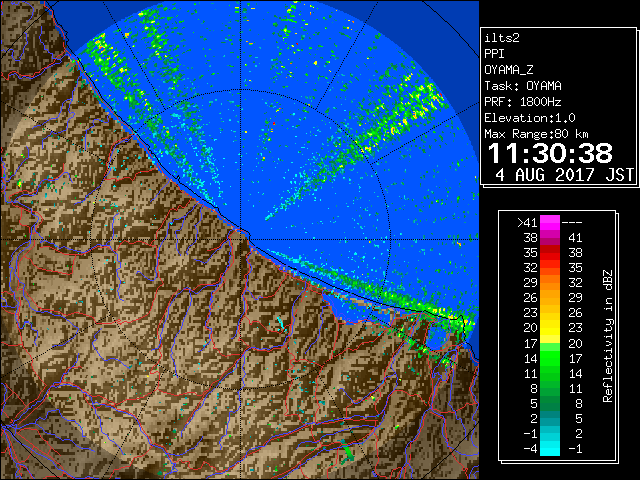640x480 pixels.
Task: Click the 'PRF: 1800Hz' line
Action: tap(522, 102)
